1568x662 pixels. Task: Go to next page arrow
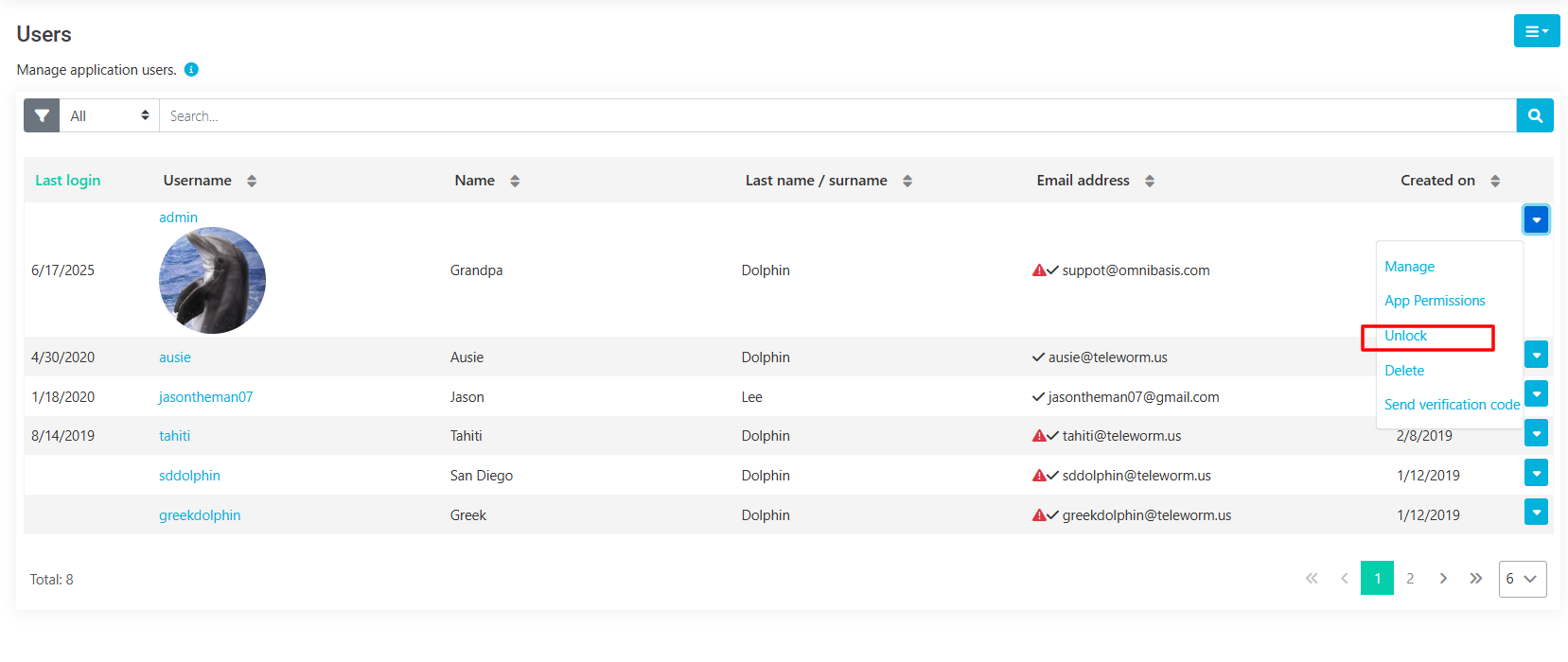pos(1443,578)
